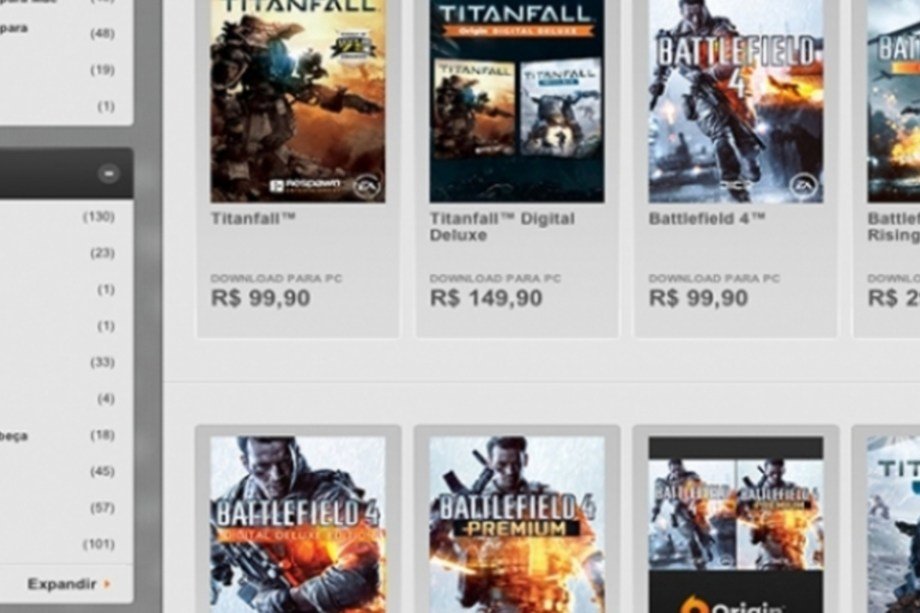Screen dimensions: 920x613
Task: Select the filter with (130) results
Action: point(66,217)
